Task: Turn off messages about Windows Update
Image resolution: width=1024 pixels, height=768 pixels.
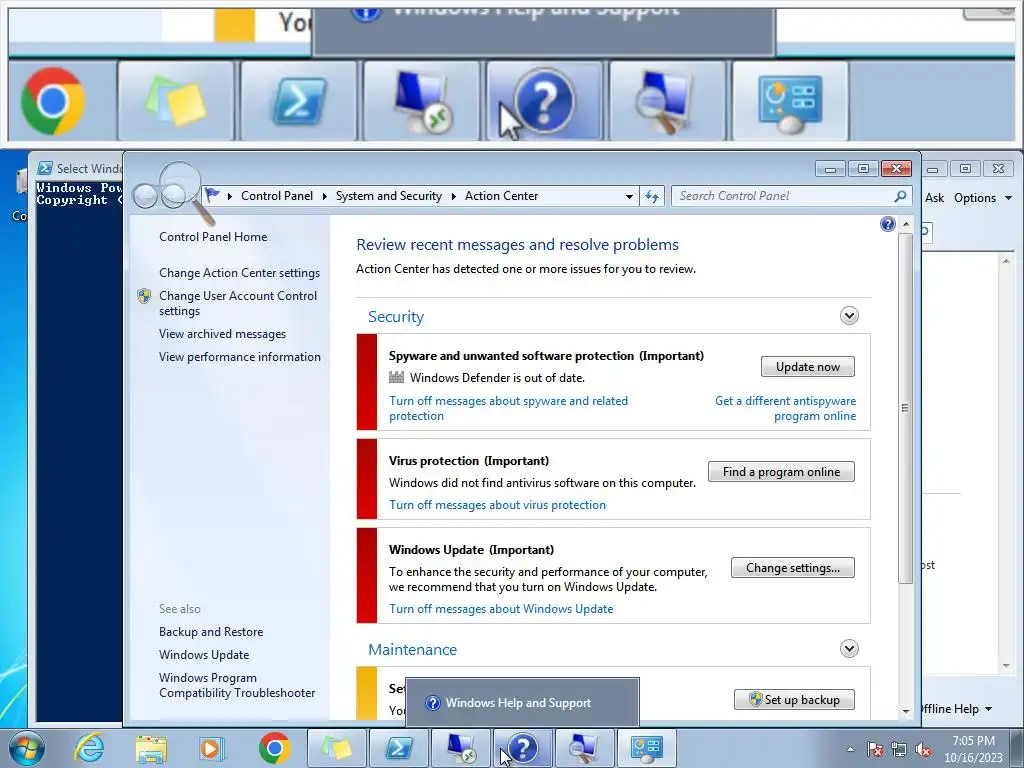Action: click(501, 609)
